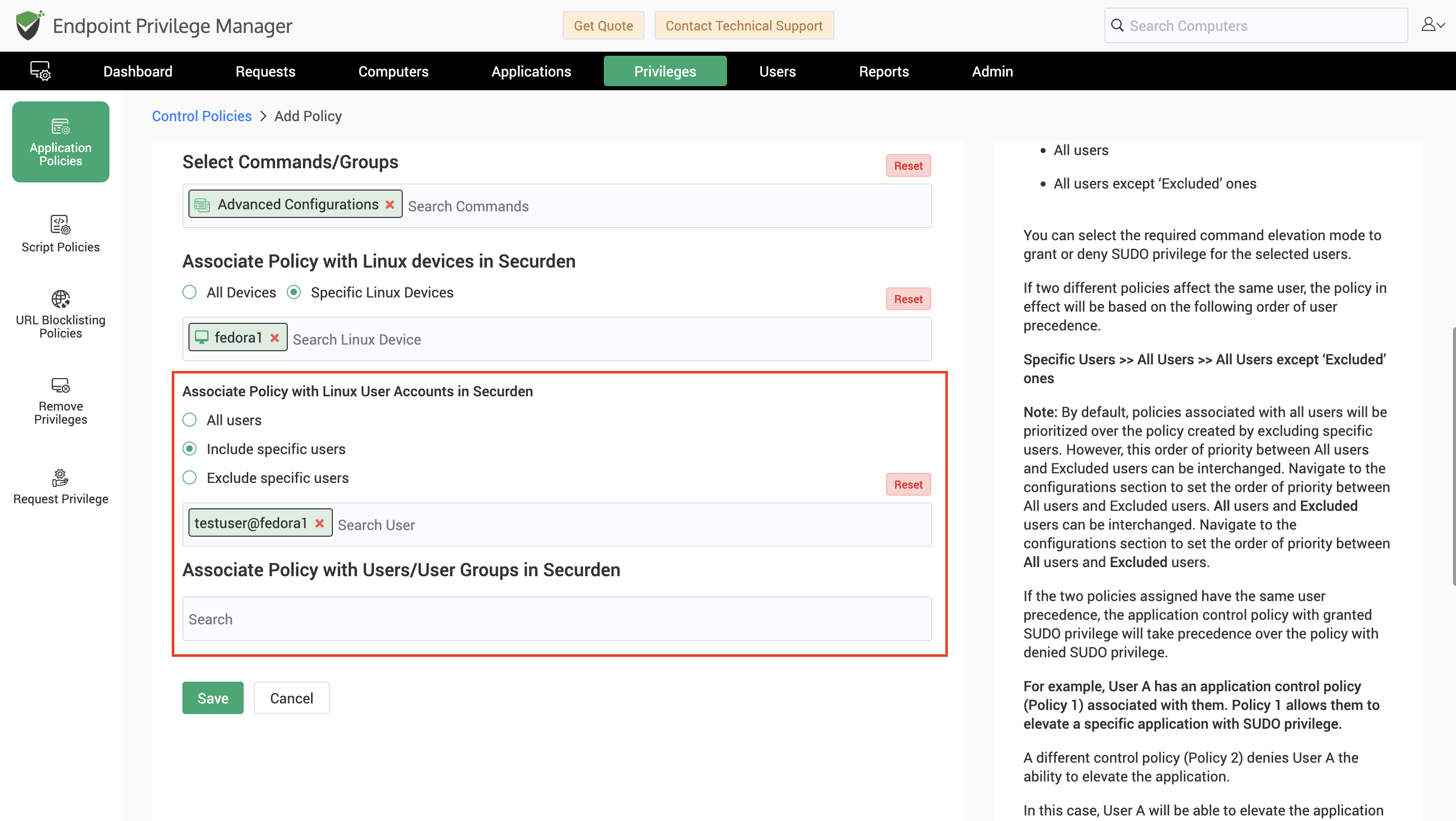The height and width of the screenshot is (821, 1456).
Task: Select the Exclude specific users option
Action: (190, 478)
